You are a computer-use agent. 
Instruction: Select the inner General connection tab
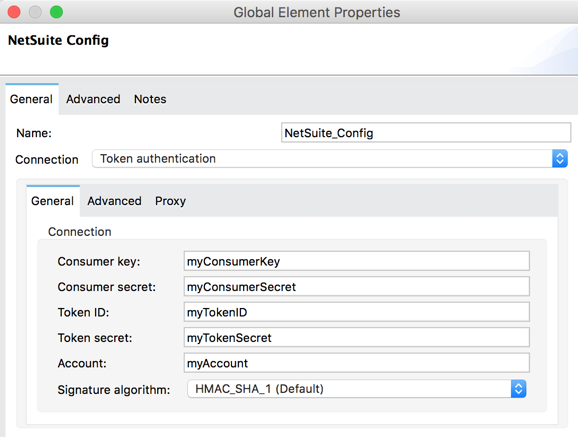53,201
